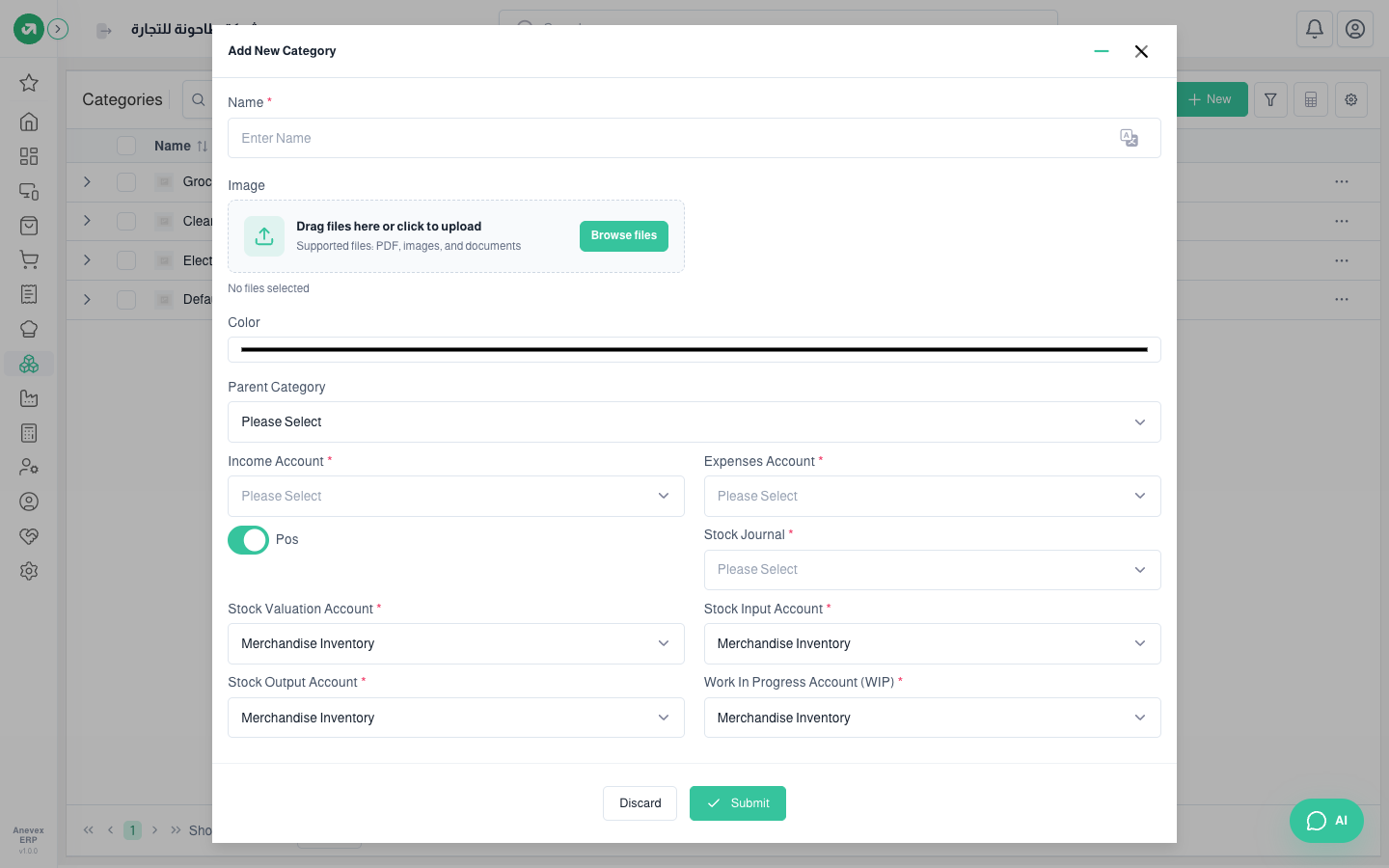
Task: Expand the Stock Output Account dropdown
Action: click(456, 718)
